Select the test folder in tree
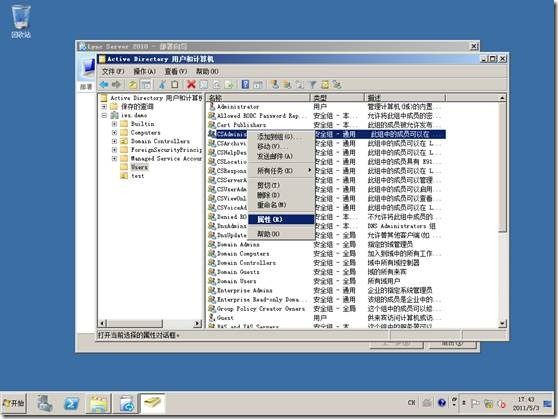Screen dimensions: 558x419 coord(138,176)
